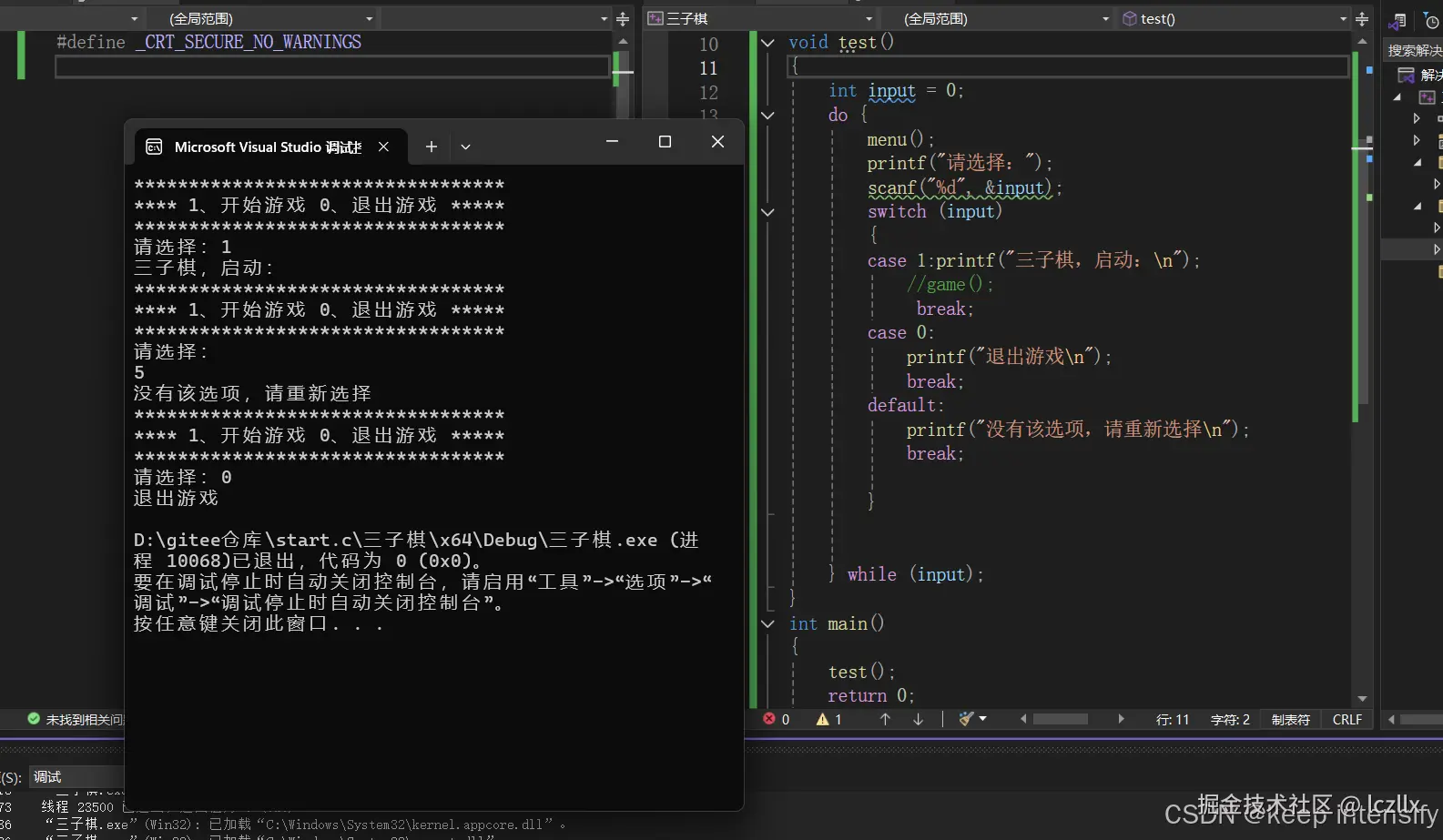Click the CRLF line ending indicator
Viewport: 1443px width, 840px height.
(1347, 720)
